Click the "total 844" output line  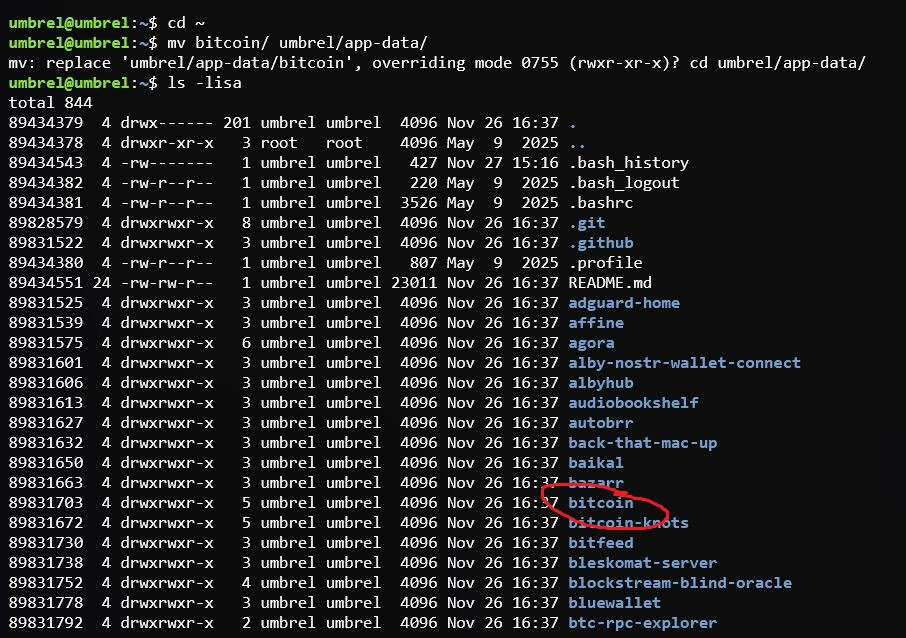pos(51,103)
